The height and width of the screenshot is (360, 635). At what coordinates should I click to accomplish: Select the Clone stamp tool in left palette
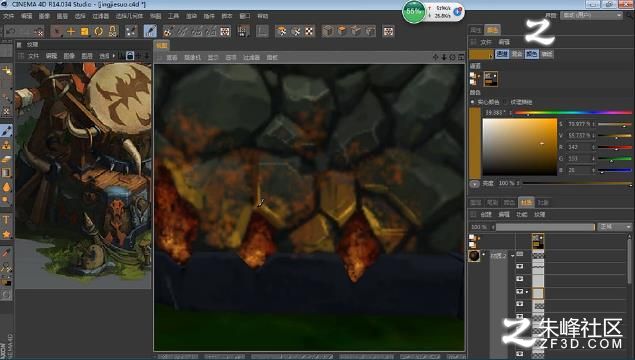6,145
